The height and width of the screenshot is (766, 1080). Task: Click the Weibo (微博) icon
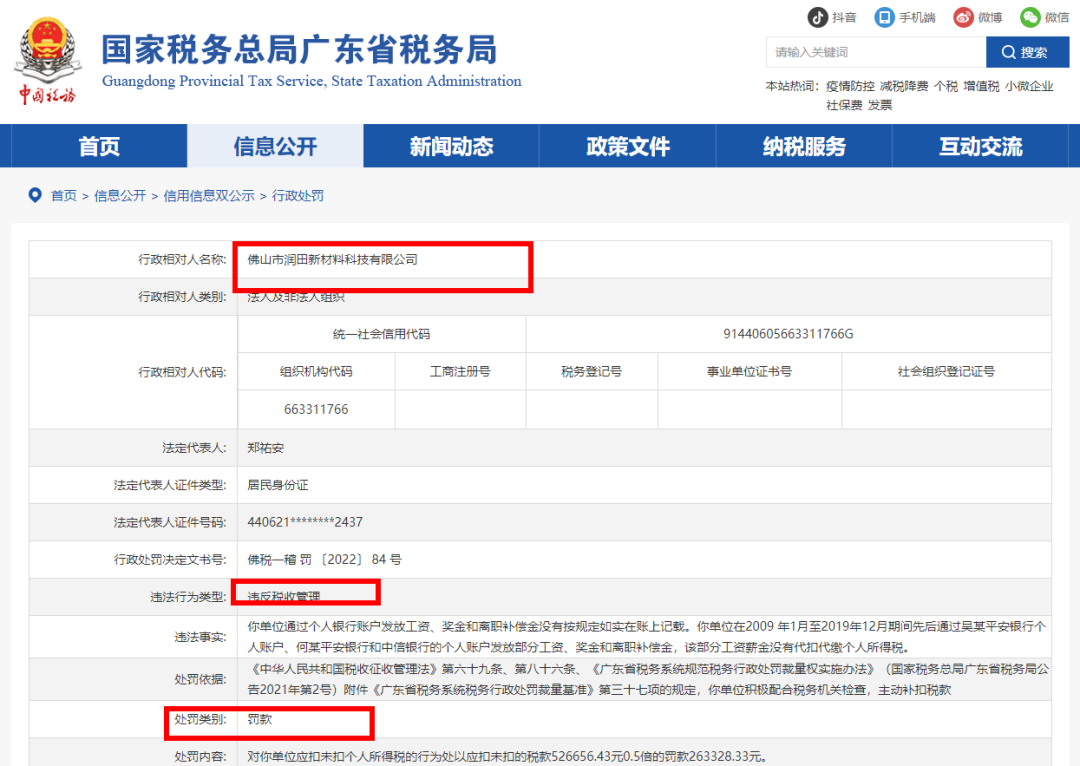tap(963, 17)
